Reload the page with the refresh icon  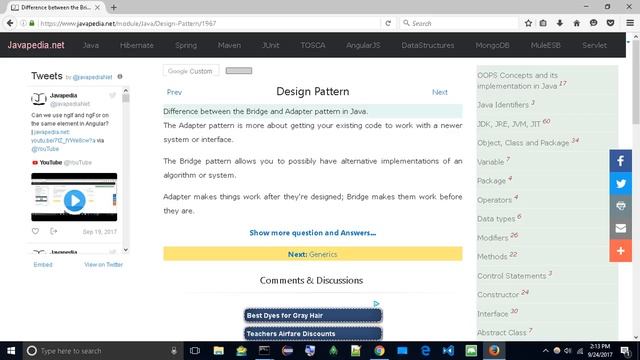[388, 23]
